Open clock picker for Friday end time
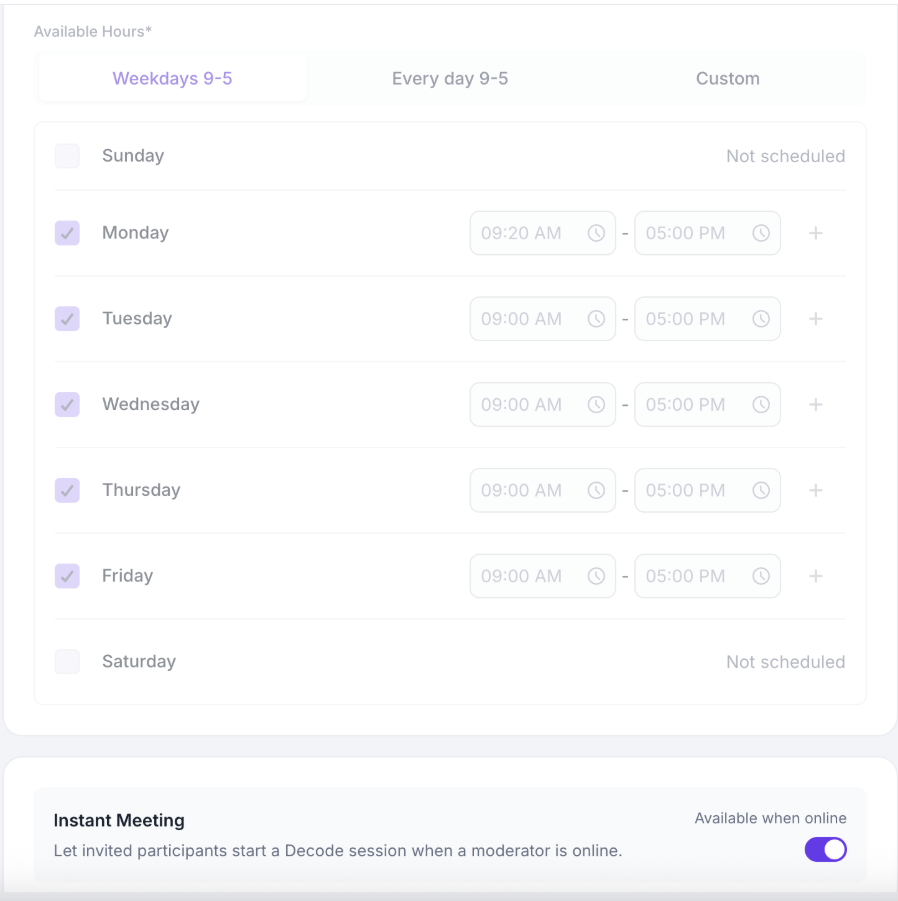 [761, 576]
